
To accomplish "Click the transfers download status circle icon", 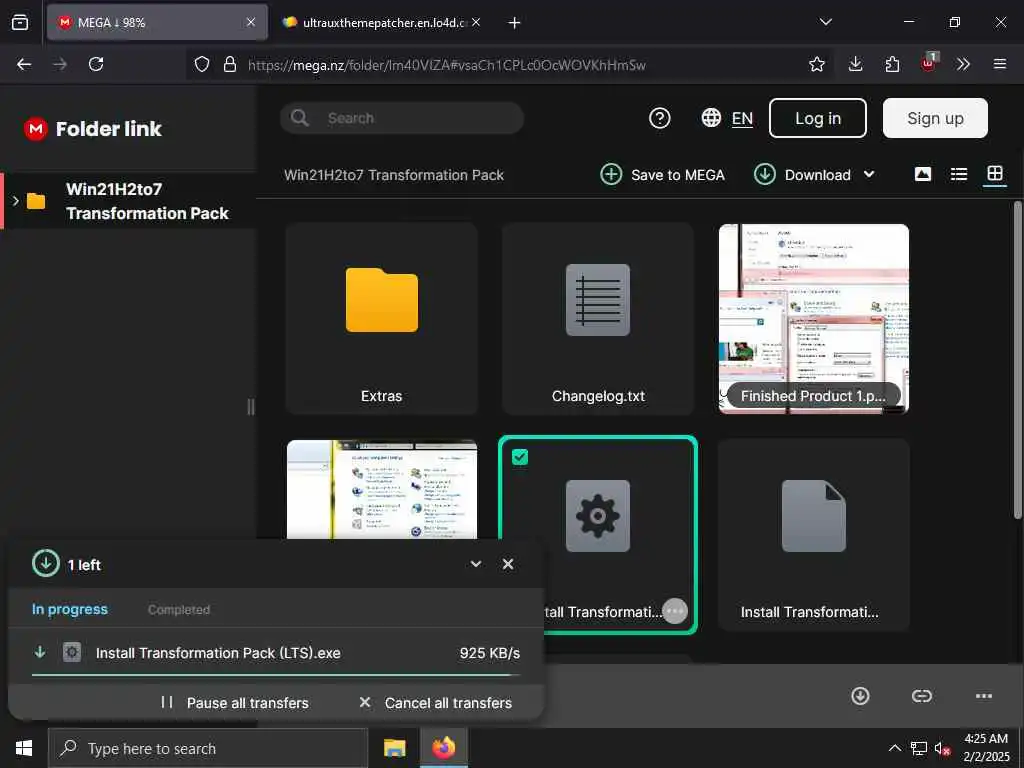I will coord(46,563).
